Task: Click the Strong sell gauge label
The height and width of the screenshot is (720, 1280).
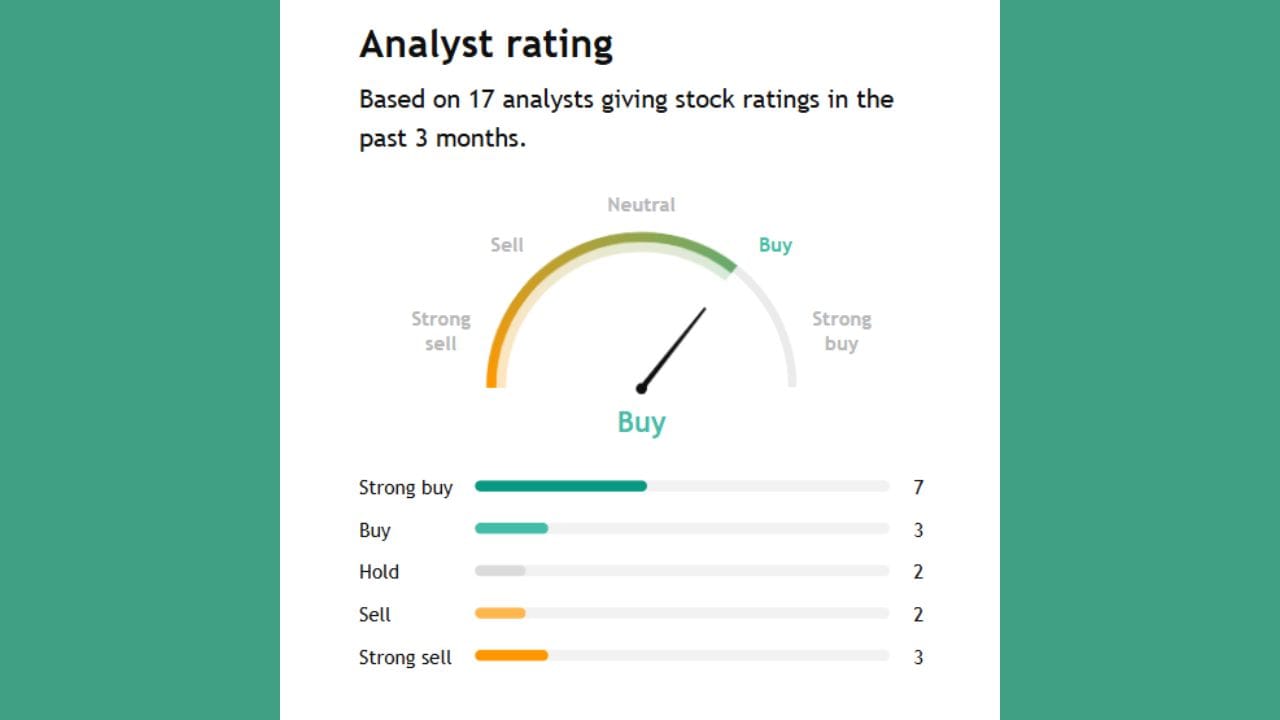Action: [441, 331]
